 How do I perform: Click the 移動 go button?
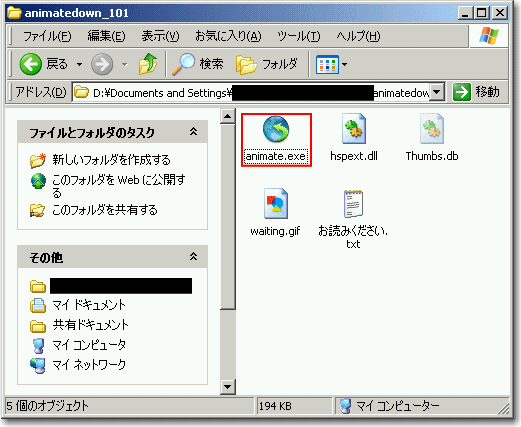(x=477, y=92)
